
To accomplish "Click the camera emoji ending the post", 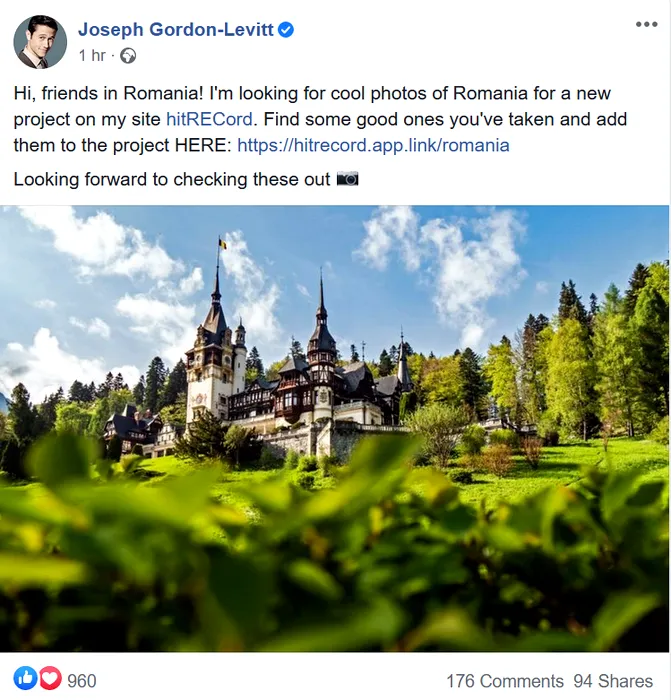I will (347, 179).
